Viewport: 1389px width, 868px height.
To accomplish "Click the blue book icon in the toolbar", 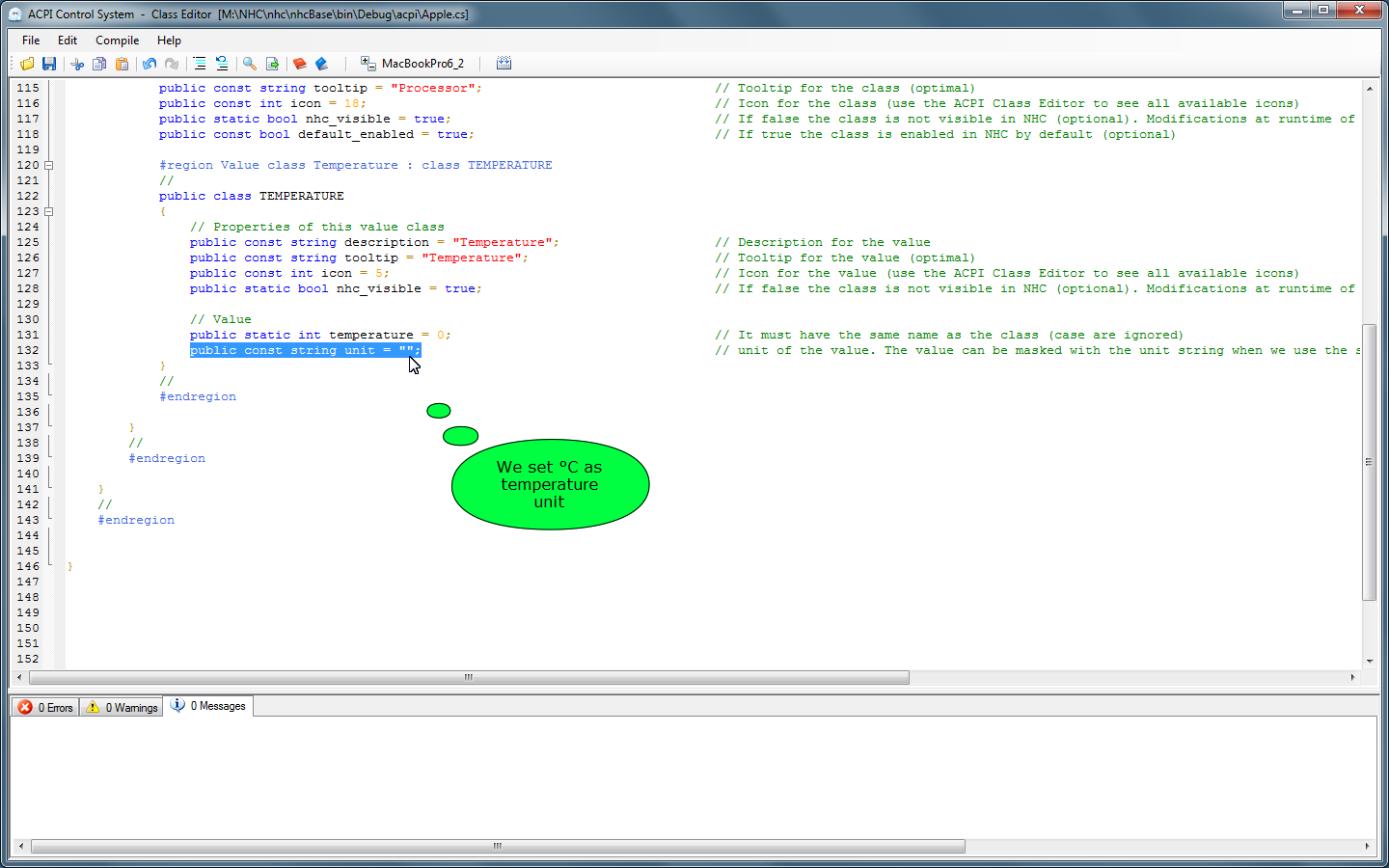I will pyautogui.click(x=322, y=64).
